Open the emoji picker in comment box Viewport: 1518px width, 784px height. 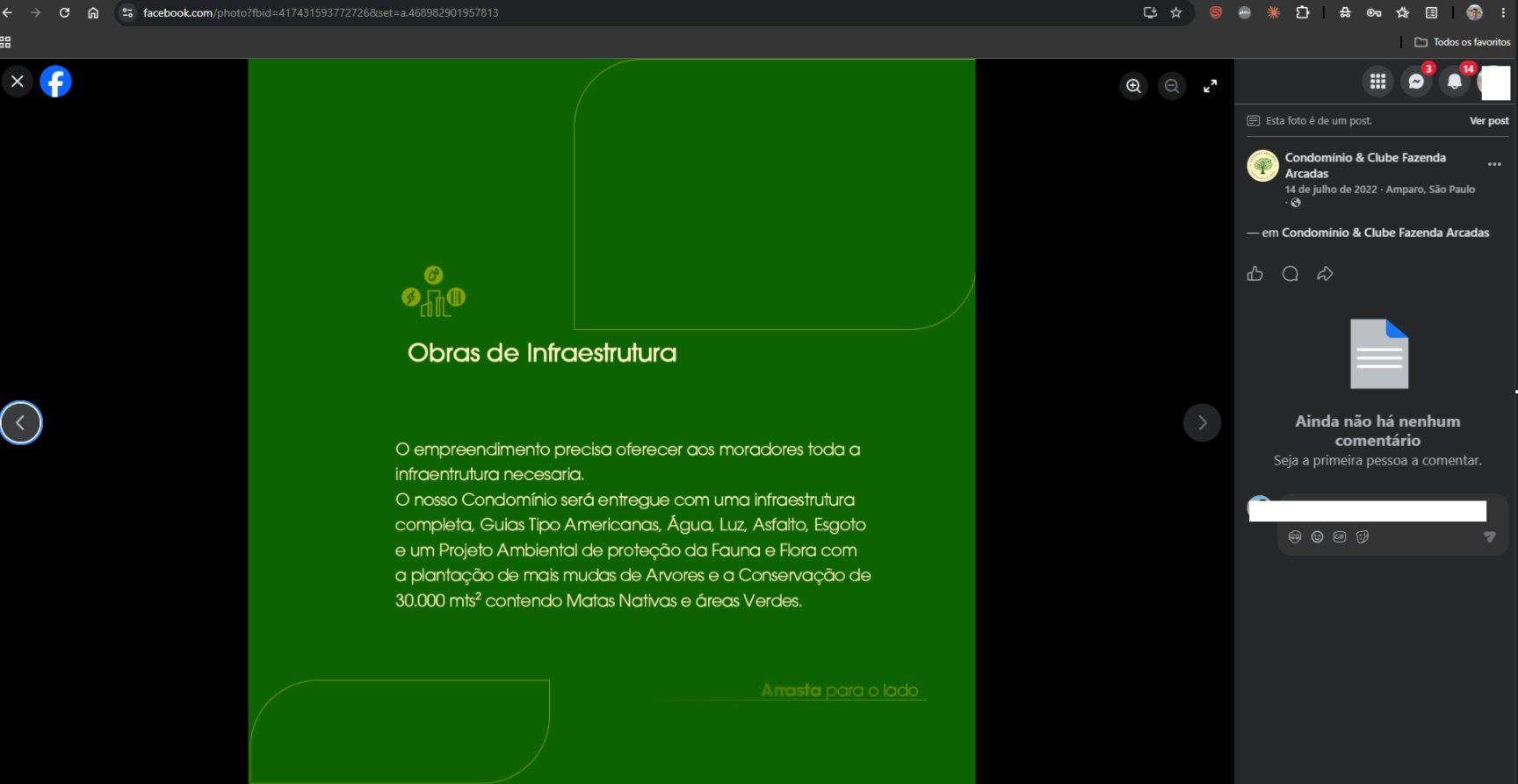click(x=1317, y=537)
